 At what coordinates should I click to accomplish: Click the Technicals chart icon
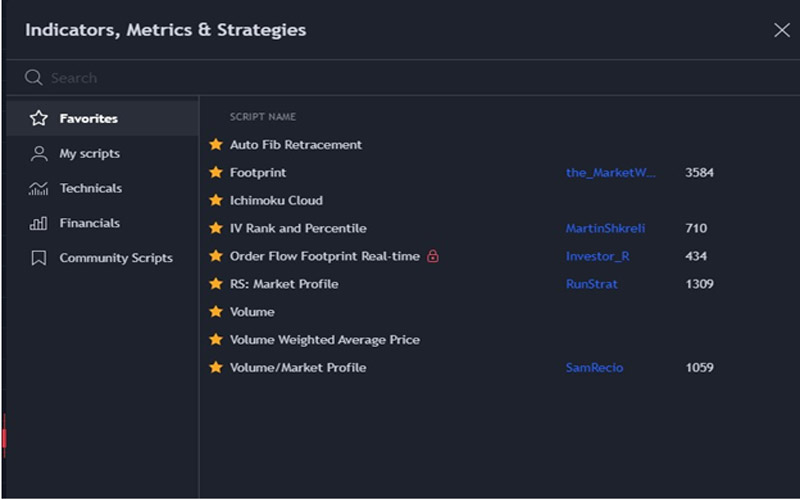tap(39, 188)
